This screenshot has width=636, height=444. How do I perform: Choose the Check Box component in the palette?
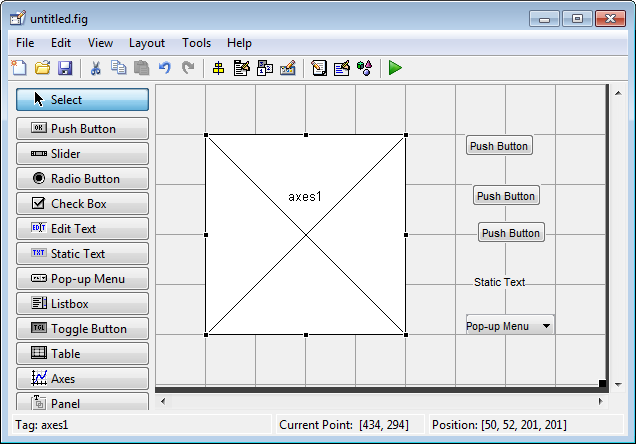[x=82, y=204]
